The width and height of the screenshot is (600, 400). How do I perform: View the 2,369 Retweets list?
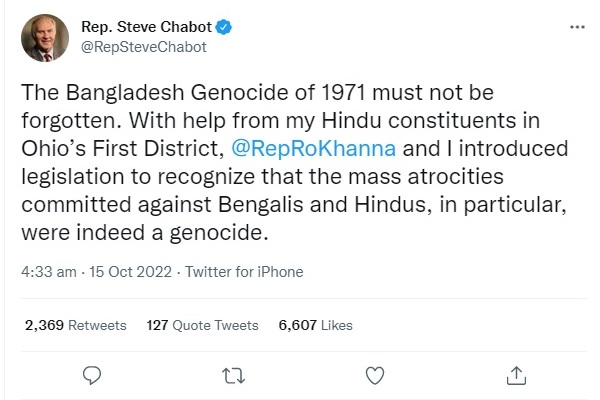coord(76,325)
